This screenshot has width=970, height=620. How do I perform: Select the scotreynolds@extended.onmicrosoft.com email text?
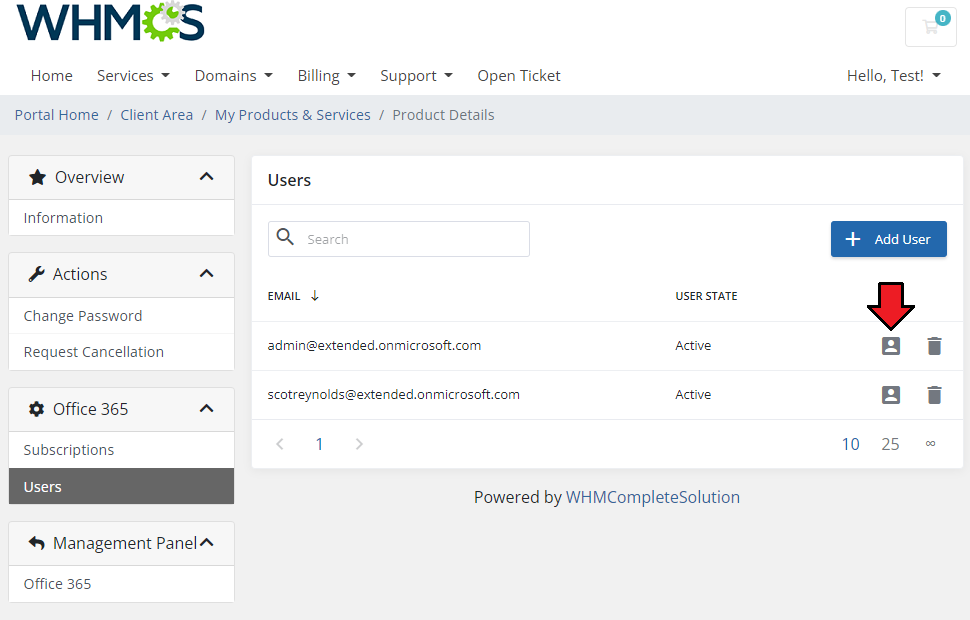pyautogui.click(x=393, y=394)
